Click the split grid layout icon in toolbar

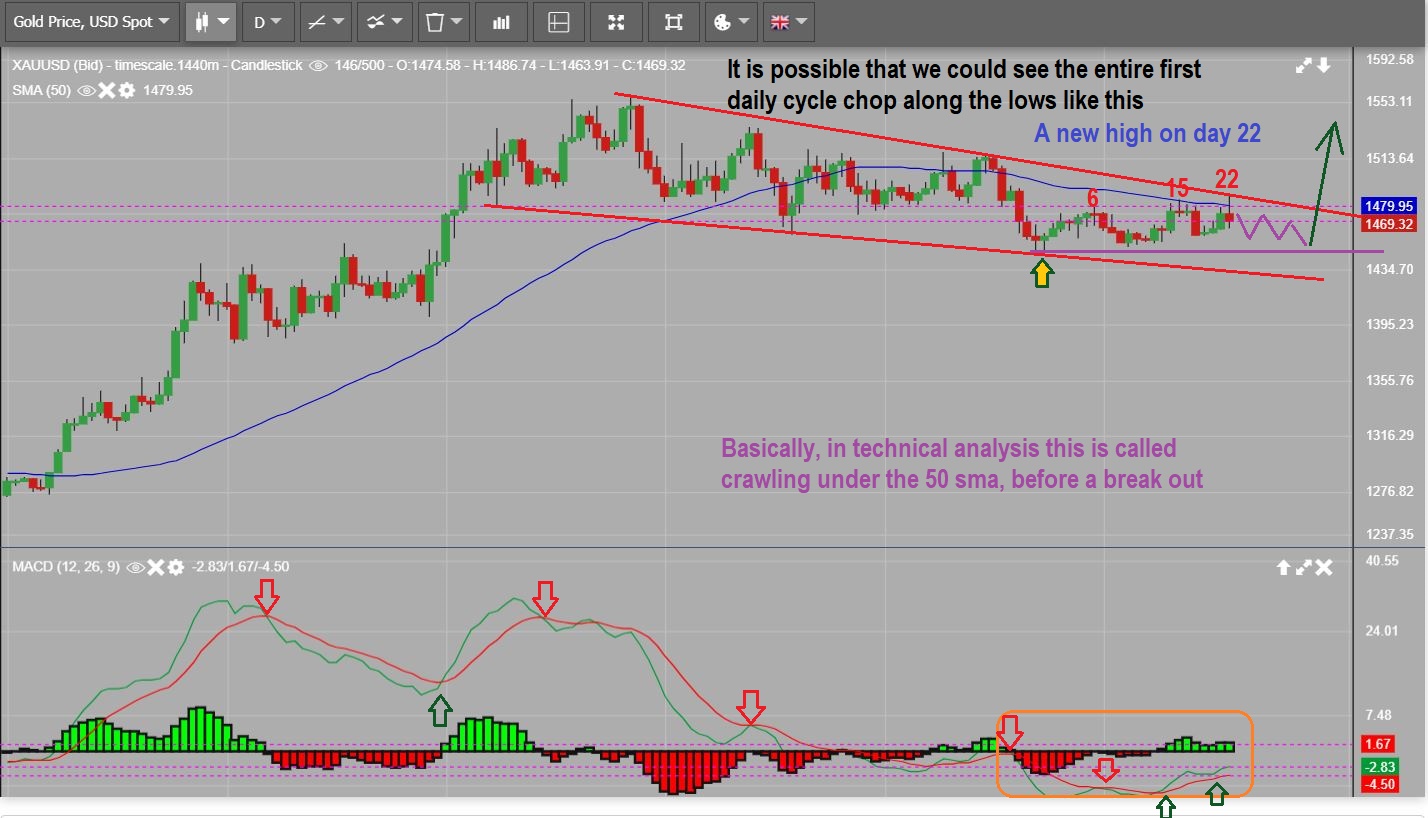coord(559,21)
